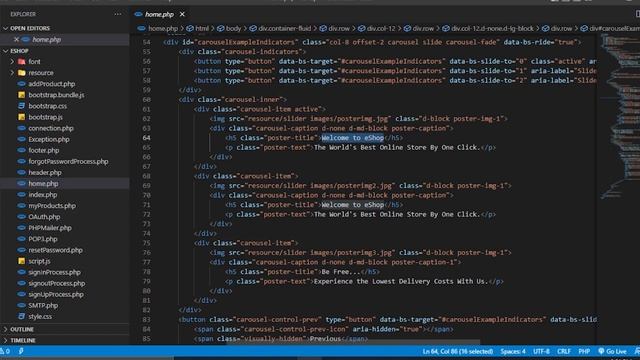The height and width of the screenshot is (360, 640).
Task: Open signUpProcess.php file
Action: tap(56, 294)
